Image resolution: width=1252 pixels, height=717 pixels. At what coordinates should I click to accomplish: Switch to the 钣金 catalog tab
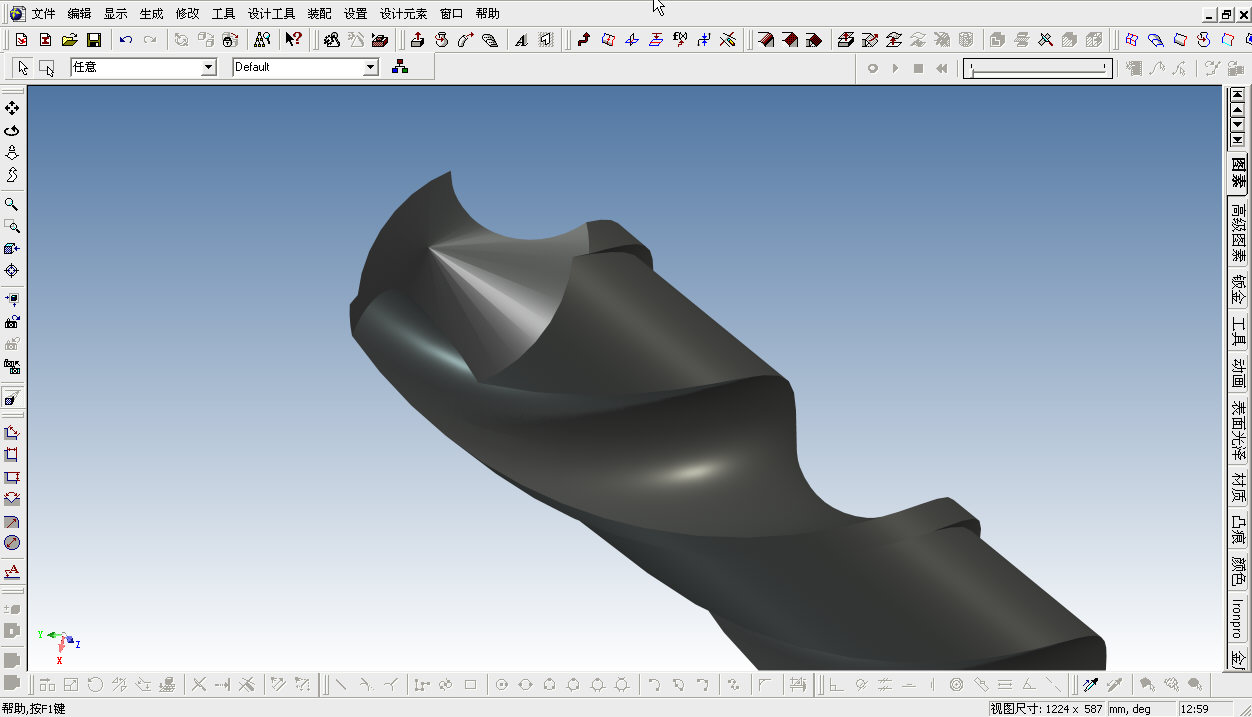[1238, 290]
